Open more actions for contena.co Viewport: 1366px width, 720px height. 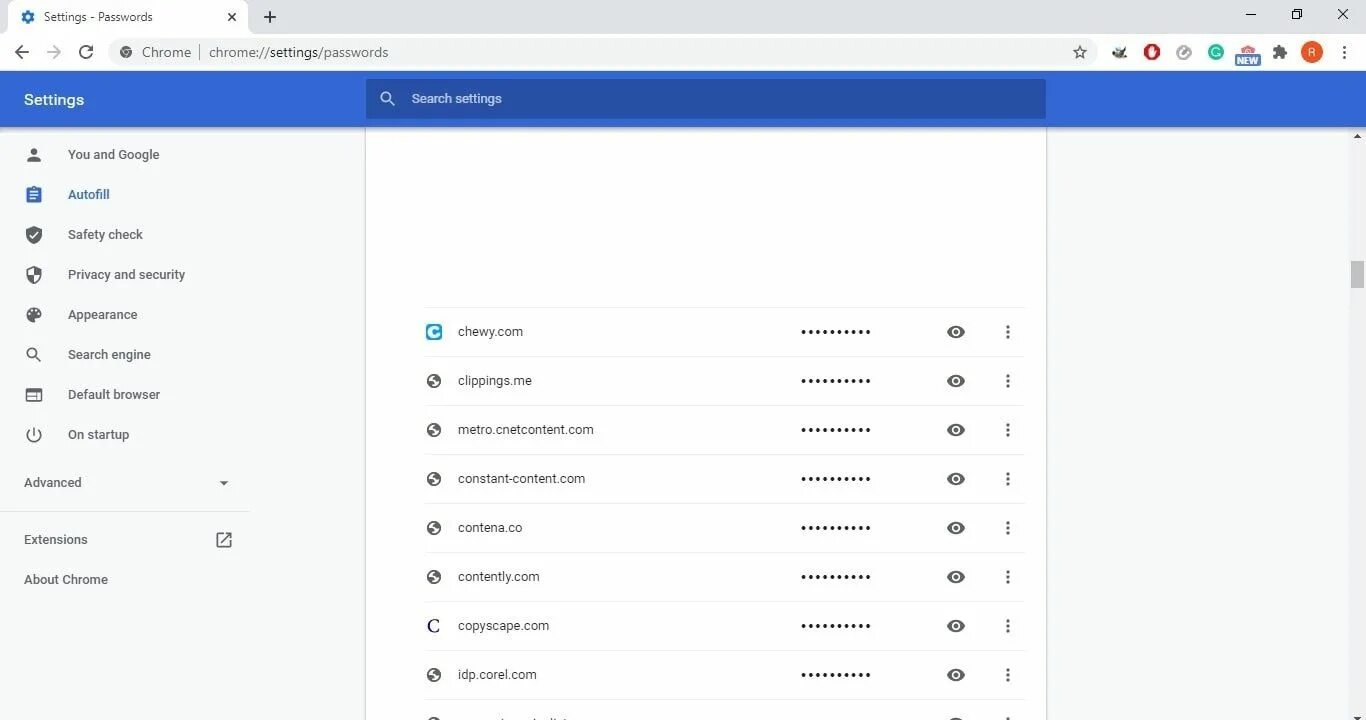tap(1008, 528)
